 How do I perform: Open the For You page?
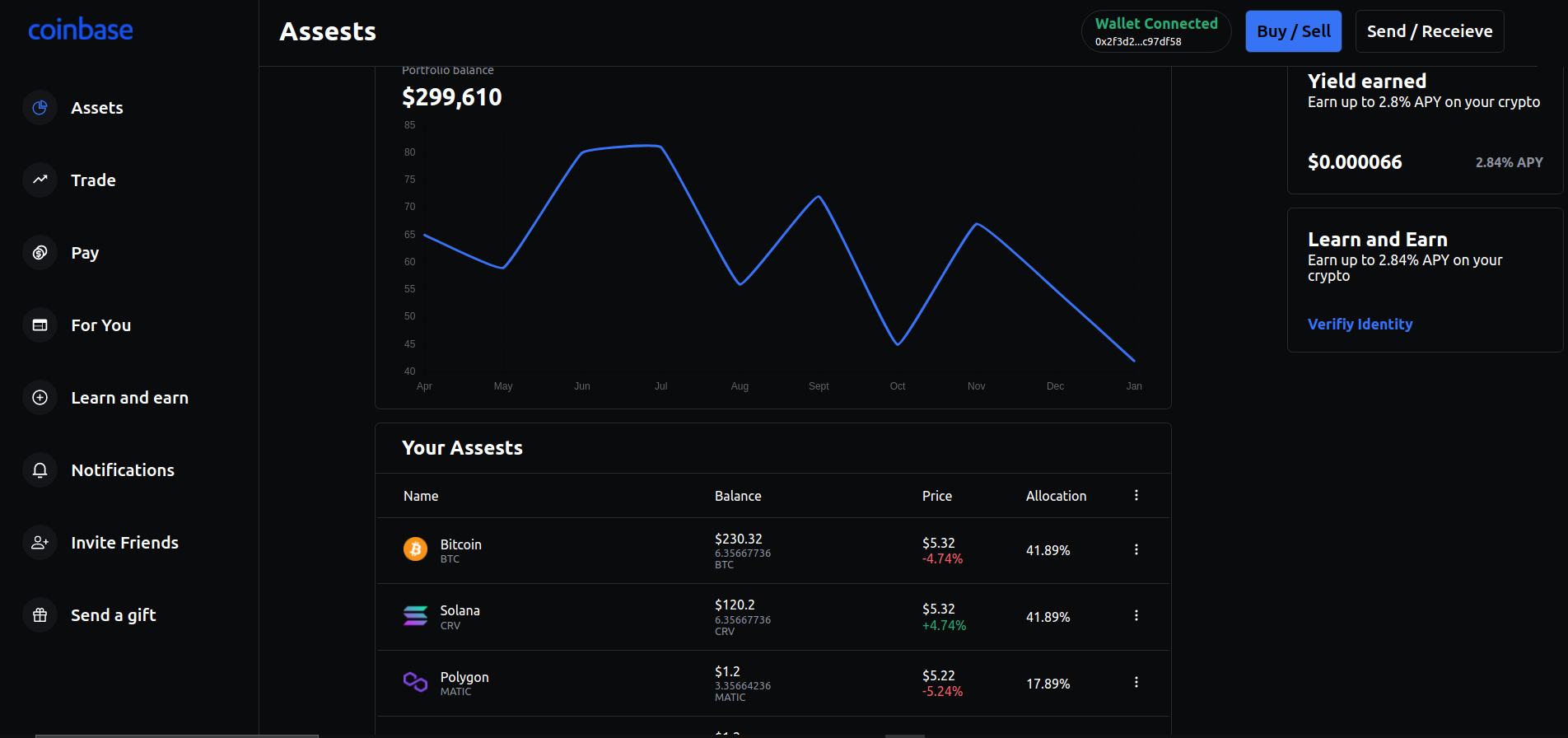(x=101, y=325)
